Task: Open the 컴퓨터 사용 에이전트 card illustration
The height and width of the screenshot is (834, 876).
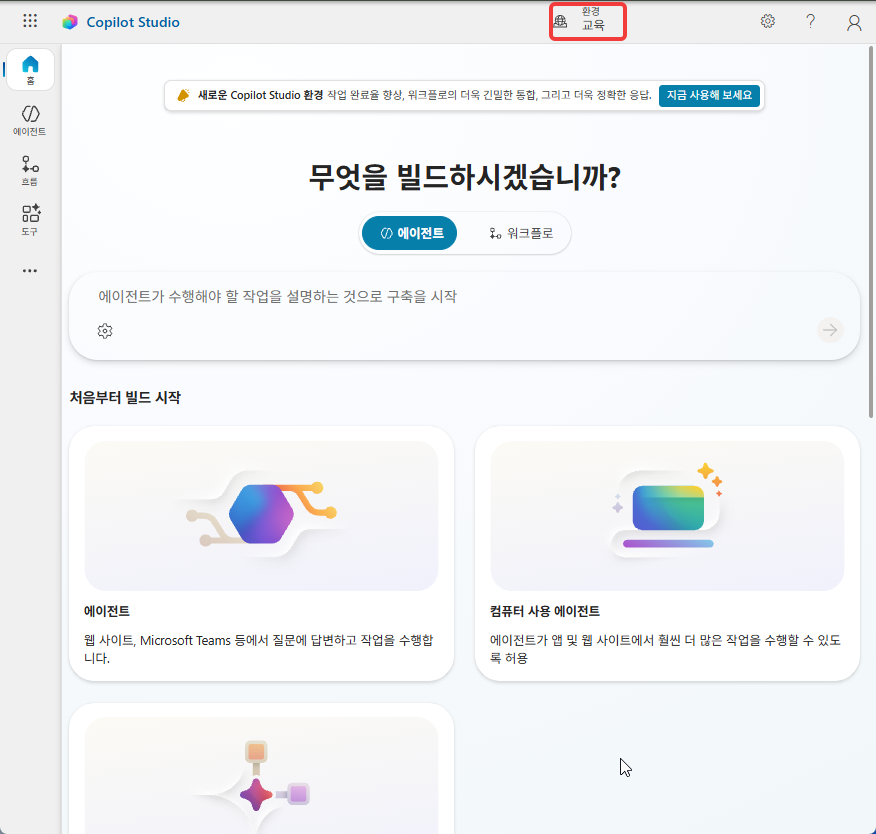Action: (x=667, y=516)
